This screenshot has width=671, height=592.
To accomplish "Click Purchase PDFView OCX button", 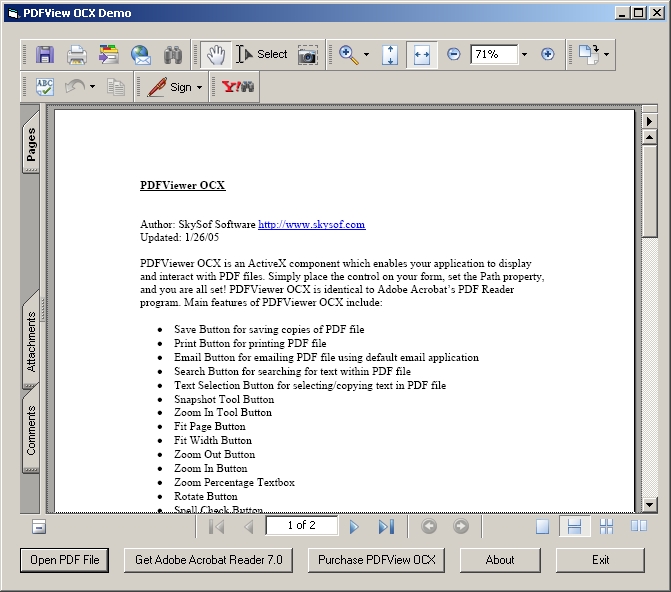I will click(x=376, y=560).
